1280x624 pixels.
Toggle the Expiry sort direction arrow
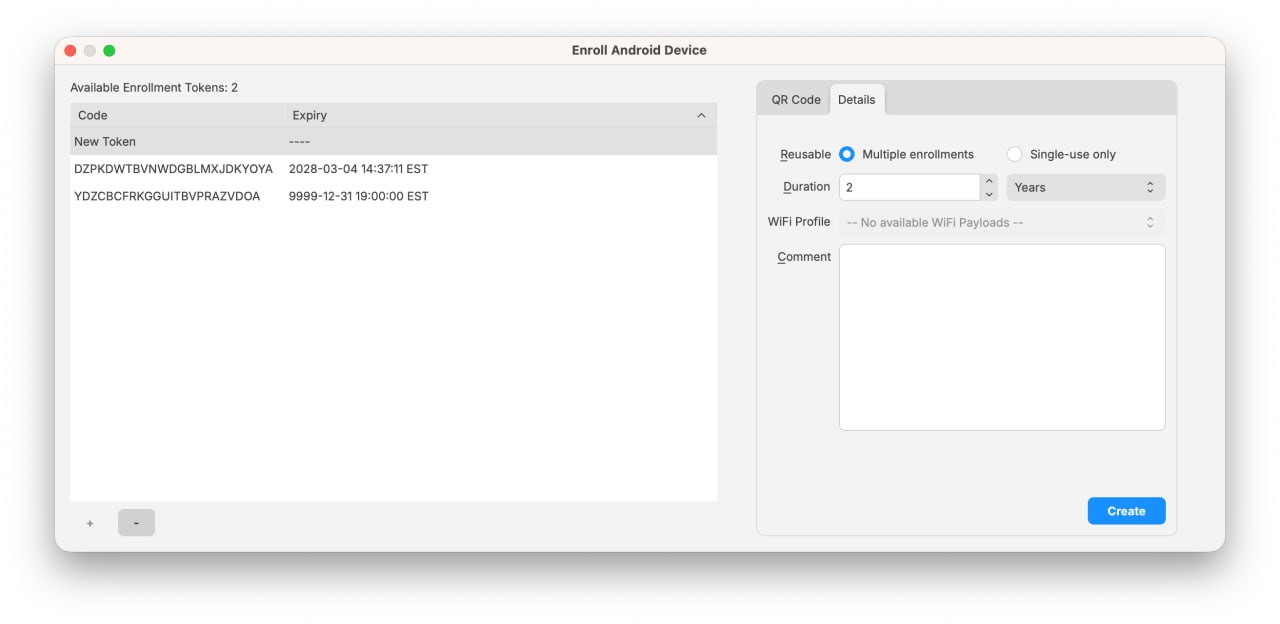701,116
